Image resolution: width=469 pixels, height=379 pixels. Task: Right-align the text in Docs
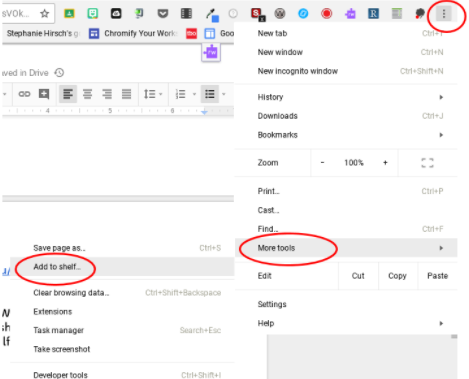click(107, 94)
